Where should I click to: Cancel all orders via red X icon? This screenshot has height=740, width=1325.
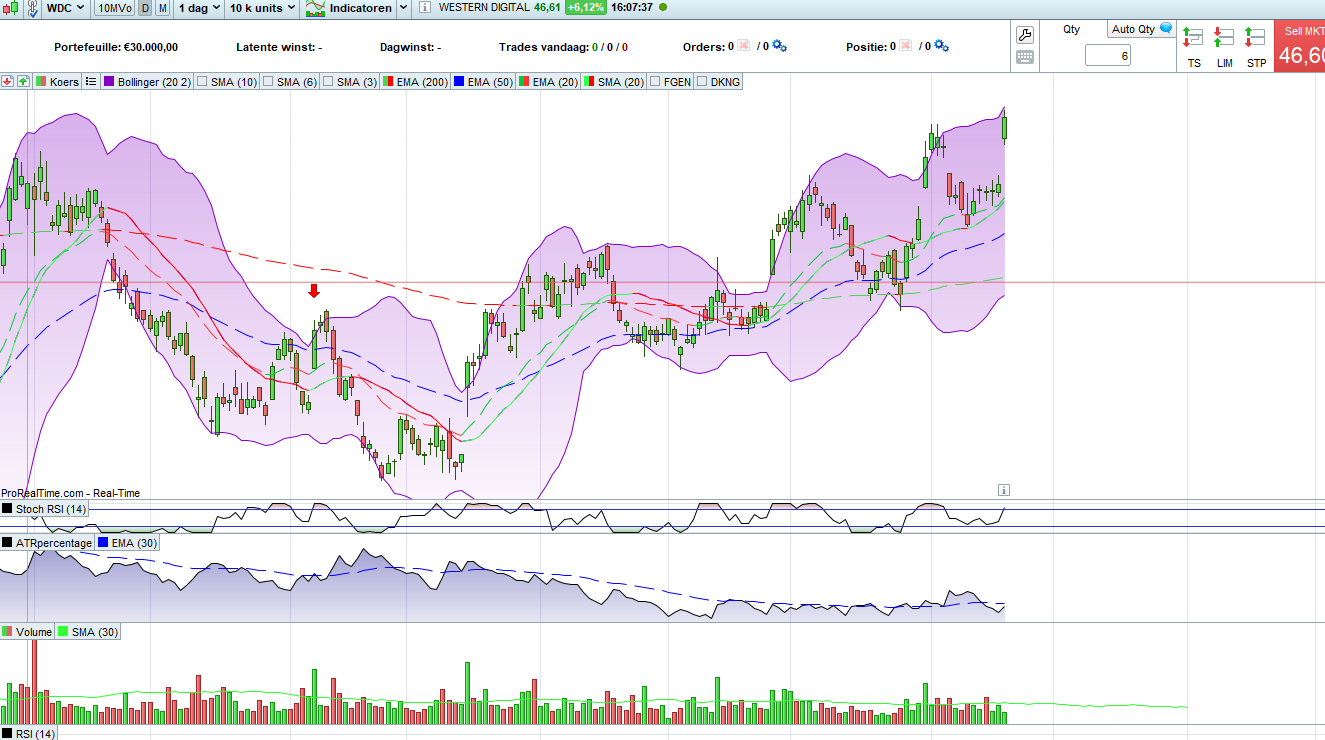tap(743, 46)
